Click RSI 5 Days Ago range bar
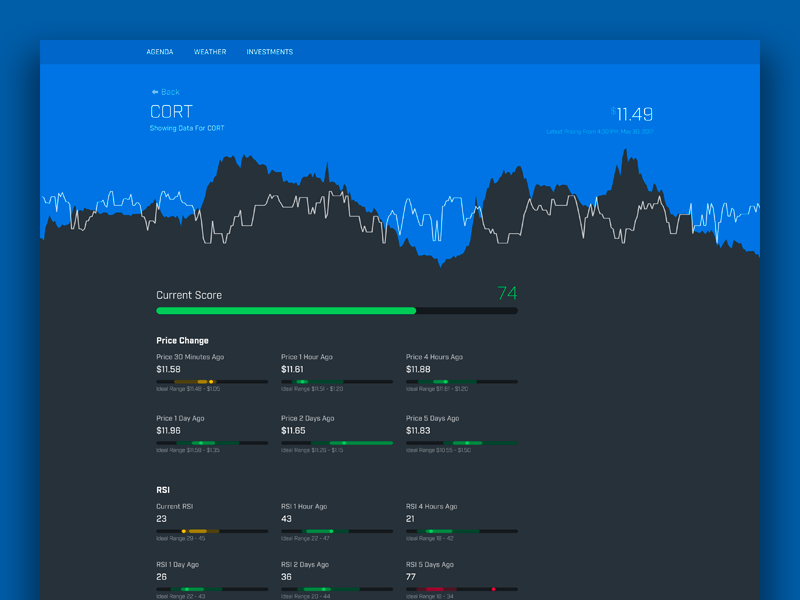Viewport: 800px width, 600px height. (462, 589)
